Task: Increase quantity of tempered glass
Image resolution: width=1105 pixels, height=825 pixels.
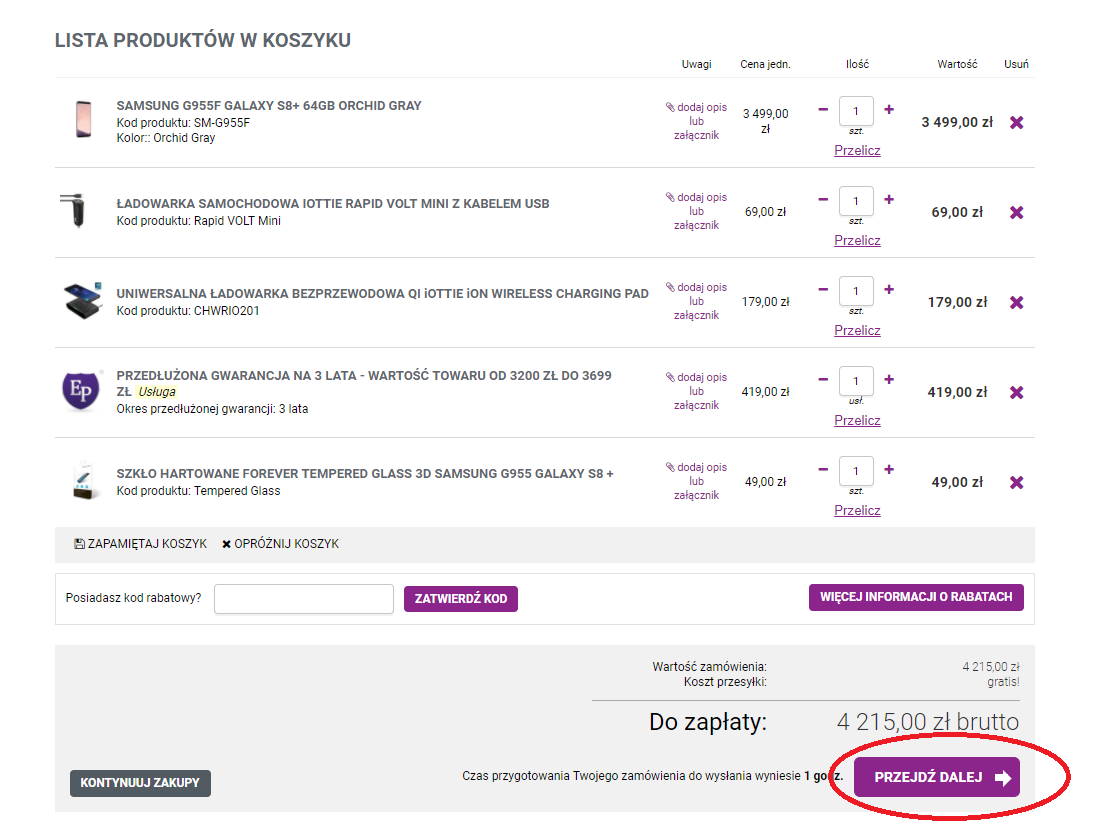Action: click(889, 470)
